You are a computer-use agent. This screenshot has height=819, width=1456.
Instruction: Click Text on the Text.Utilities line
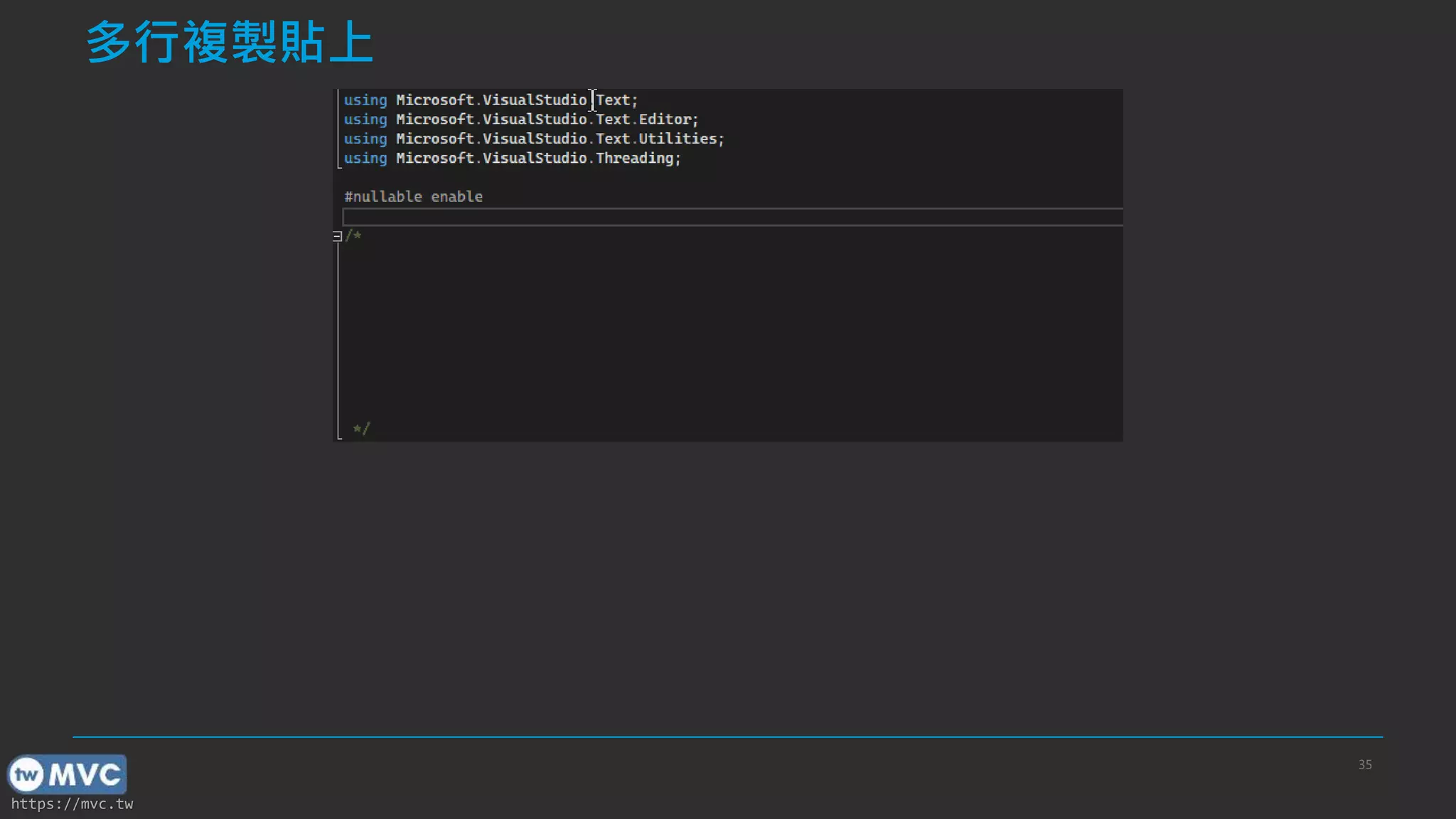(x=612, y=139)
